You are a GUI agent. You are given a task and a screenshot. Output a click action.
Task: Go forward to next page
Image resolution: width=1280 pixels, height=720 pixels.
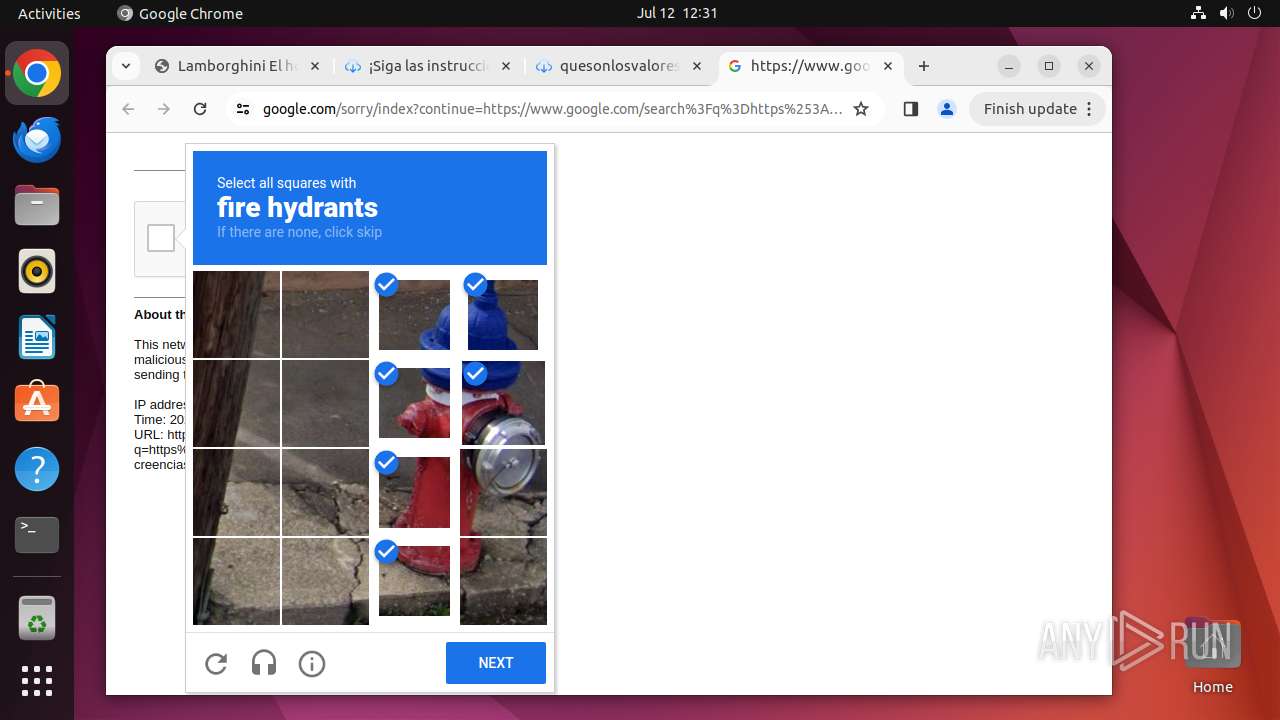tap(164, 109)
